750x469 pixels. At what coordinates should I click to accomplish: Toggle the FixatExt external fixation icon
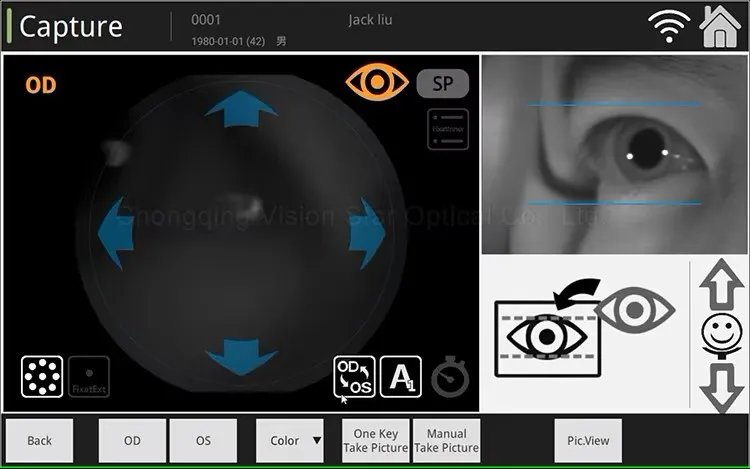(x=89, y=377)
